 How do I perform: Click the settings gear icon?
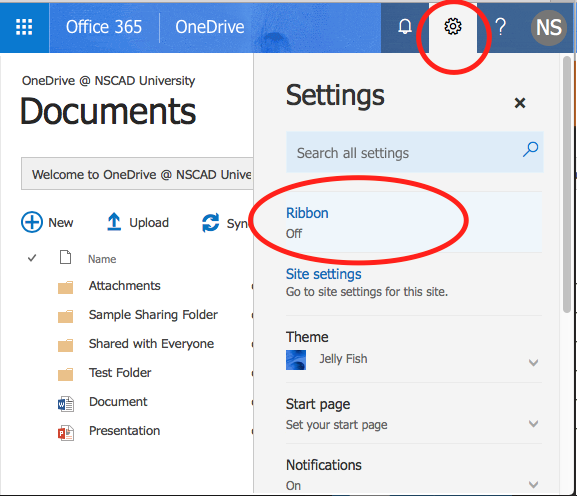(x=453, y=26)
